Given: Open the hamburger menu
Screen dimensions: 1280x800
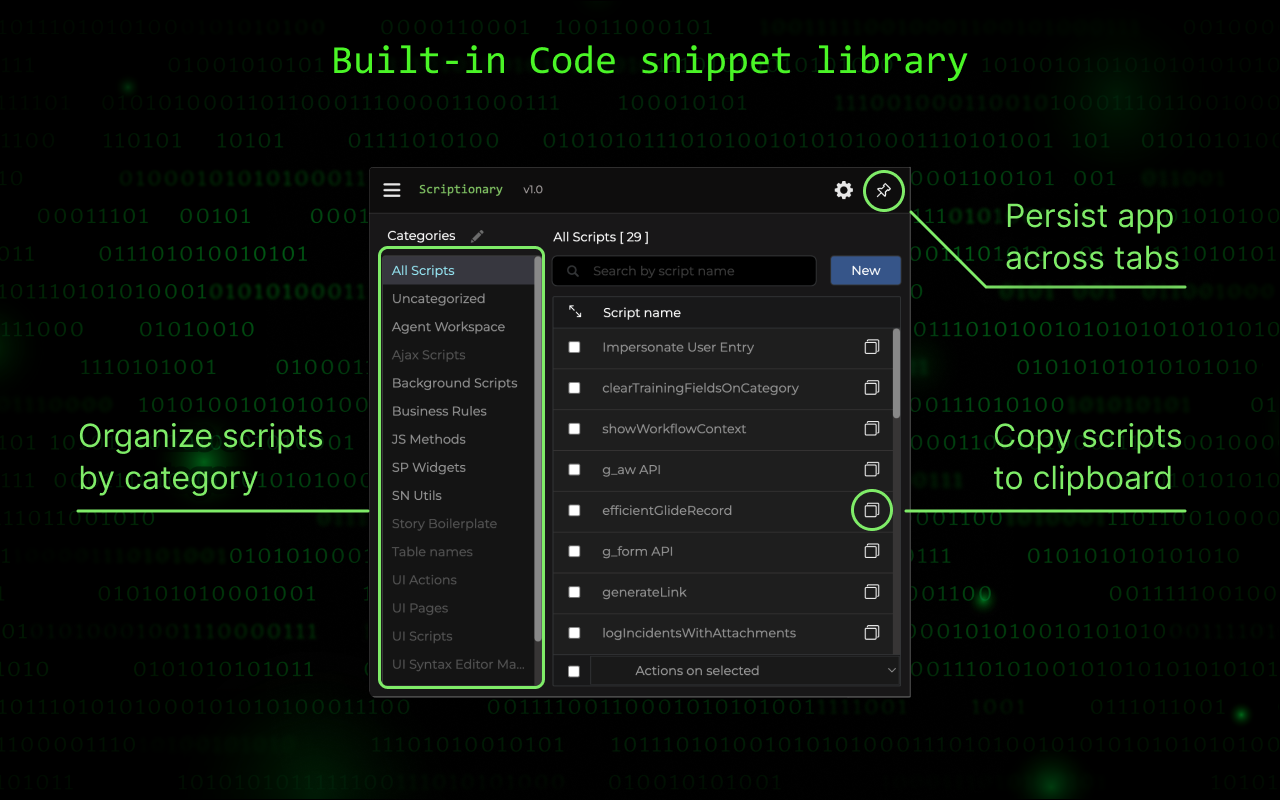Looking at the screenshot, I should tap(392, 190).
